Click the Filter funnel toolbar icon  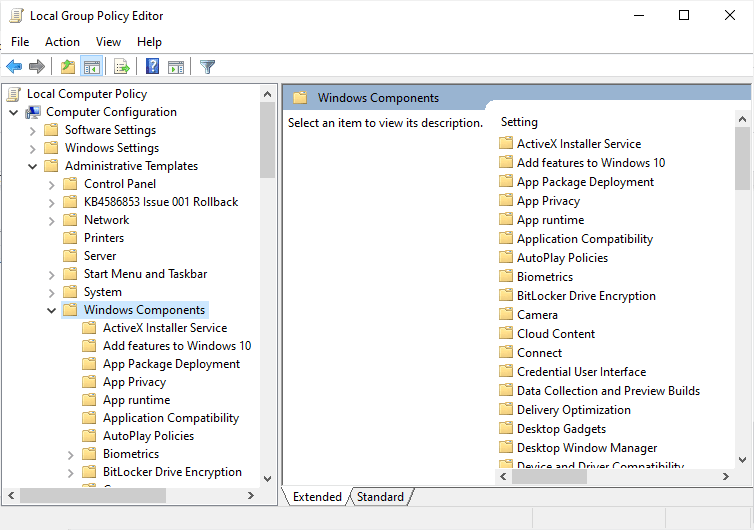[207, 66]
